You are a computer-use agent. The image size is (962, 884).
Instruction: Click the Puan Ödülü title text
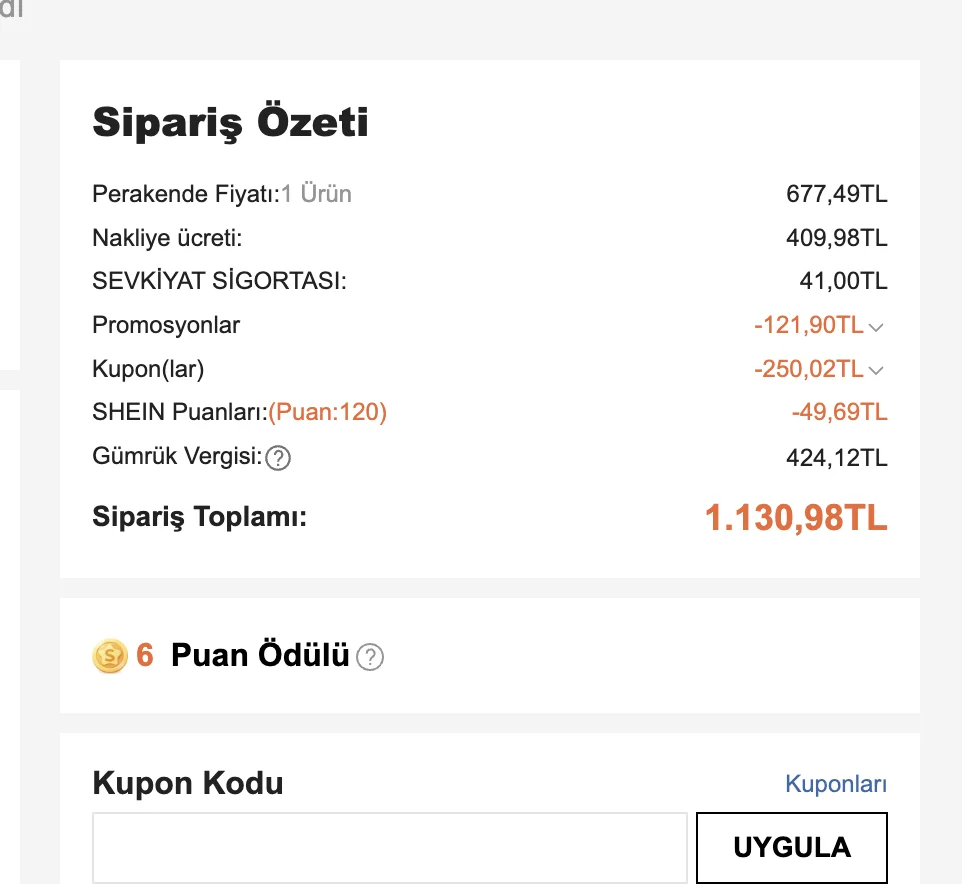260,656
